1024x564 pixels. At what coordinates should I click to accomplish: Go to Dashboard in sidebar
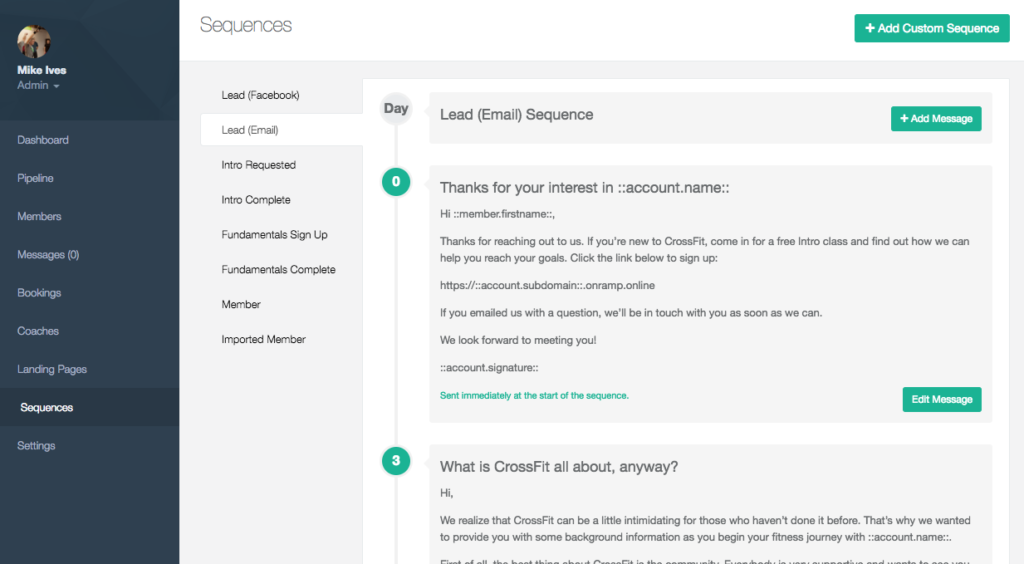point(42,140)
